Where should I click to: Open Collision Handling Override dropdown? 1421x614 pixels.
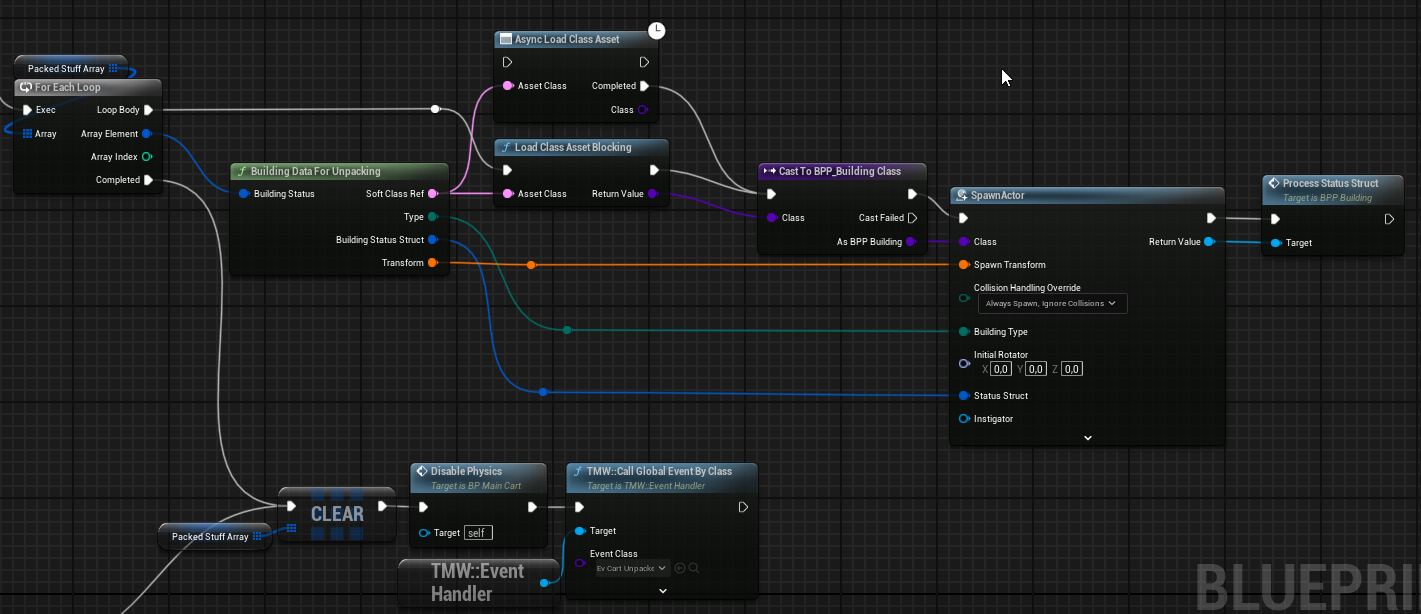click(1050, 303)
